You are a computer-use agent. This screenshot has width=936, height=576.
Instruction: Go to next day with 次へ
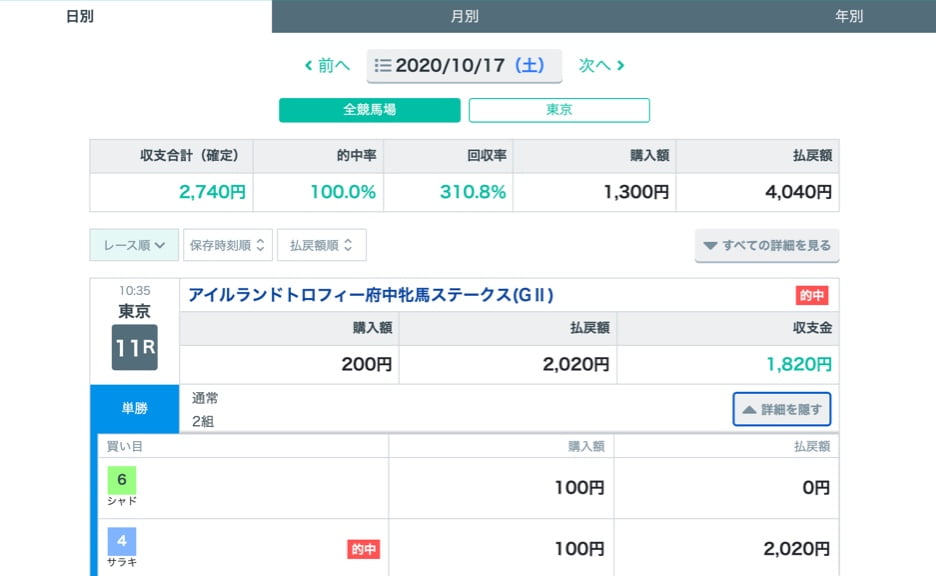(601, 65)
